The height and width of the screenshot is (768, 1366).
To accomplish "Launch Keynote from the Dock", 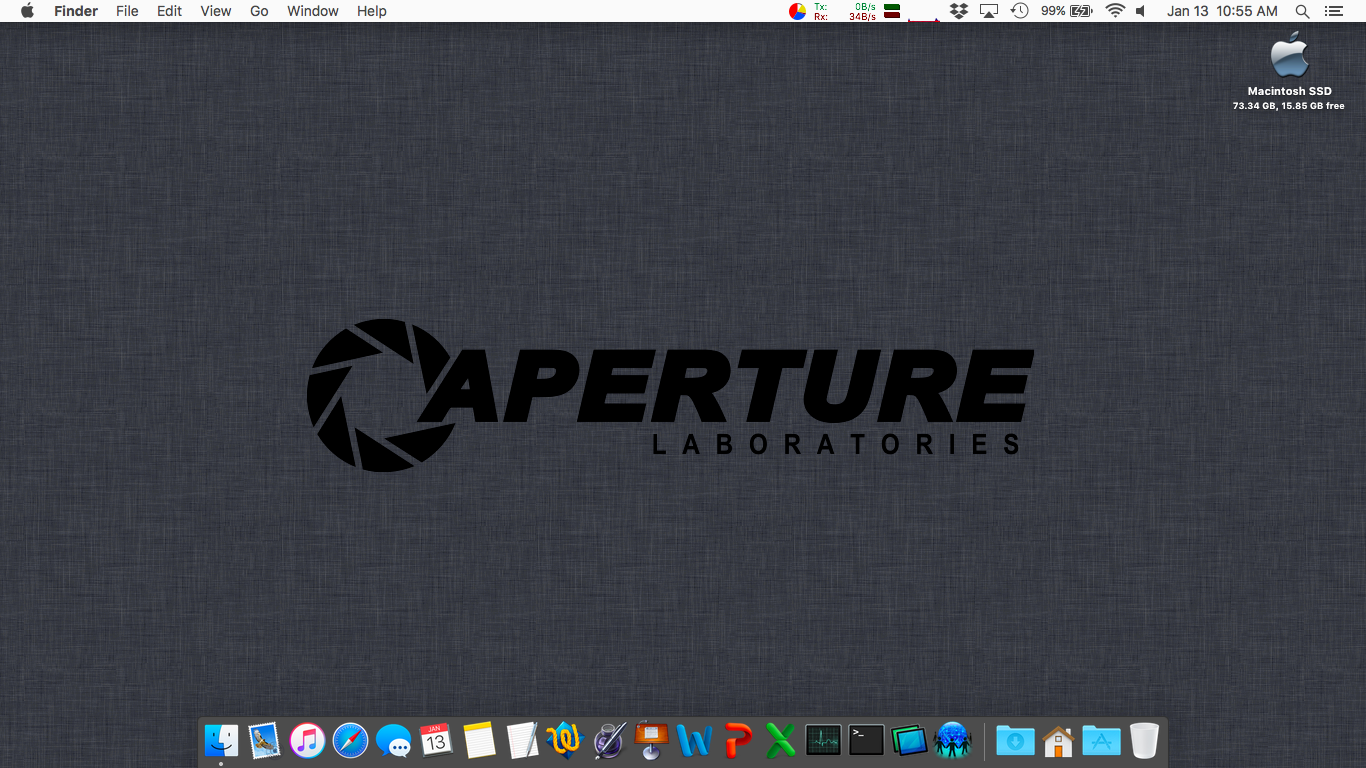I will click(651, 741).
